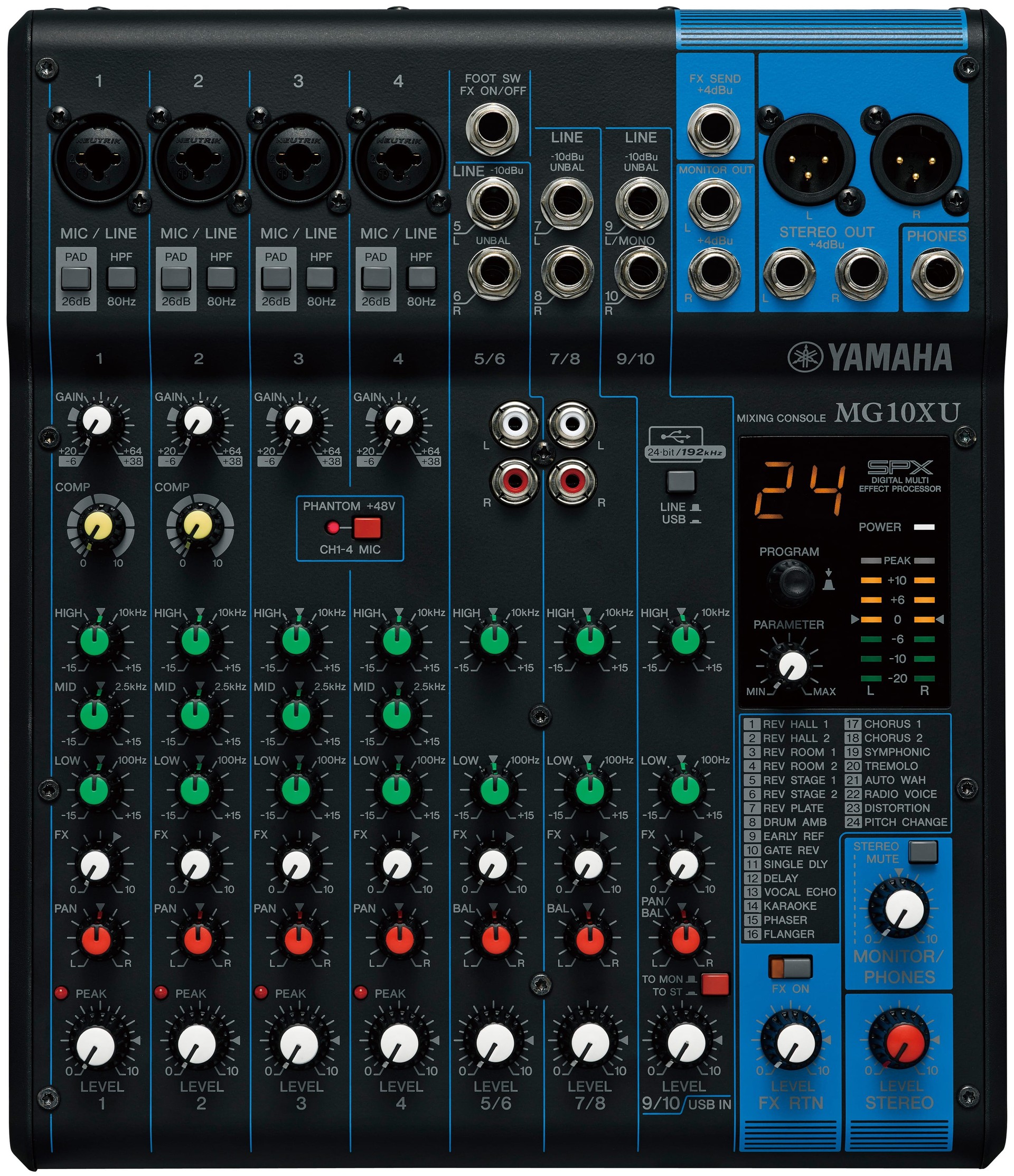
Task: Select the red RCA R jack for channel 7/8
Action: coord(572,480)
